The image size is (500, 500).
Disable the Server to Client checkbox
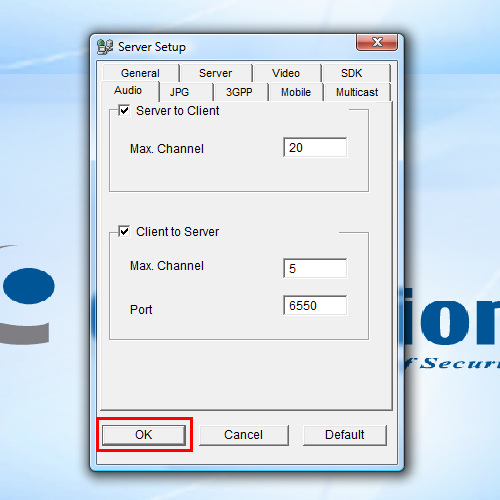[x=124, y=110]
